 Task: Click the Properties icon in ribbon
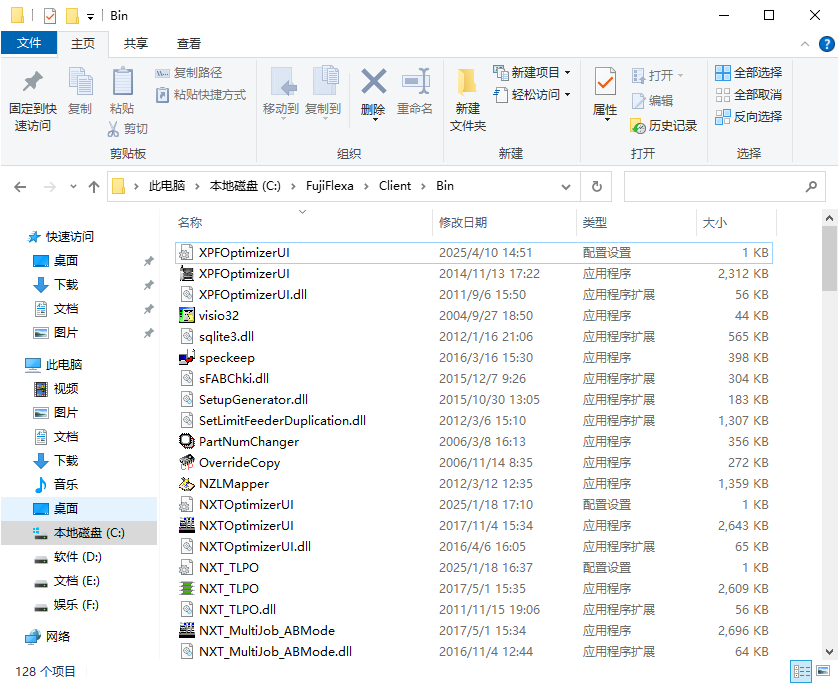click(605, 91)
